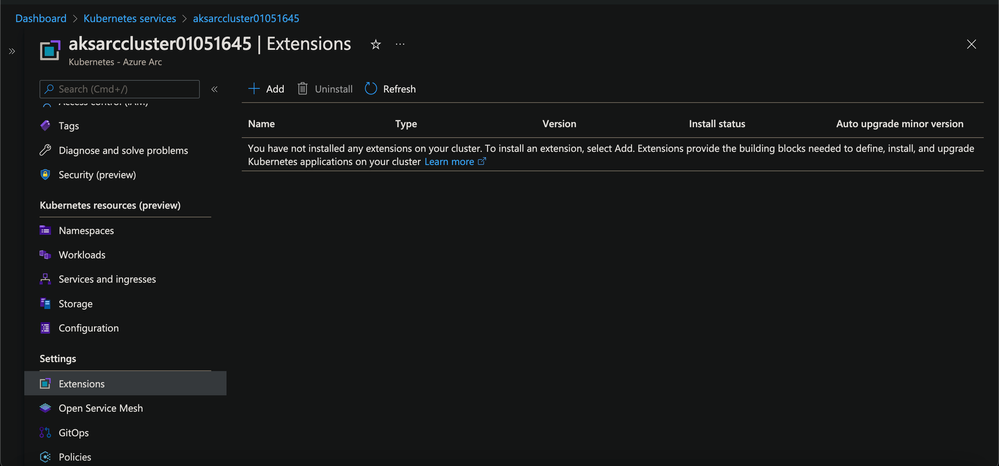This screenshot has height=466, width=999.
Task: Open Diagnose and solve problems
Action: click(125, 150)
